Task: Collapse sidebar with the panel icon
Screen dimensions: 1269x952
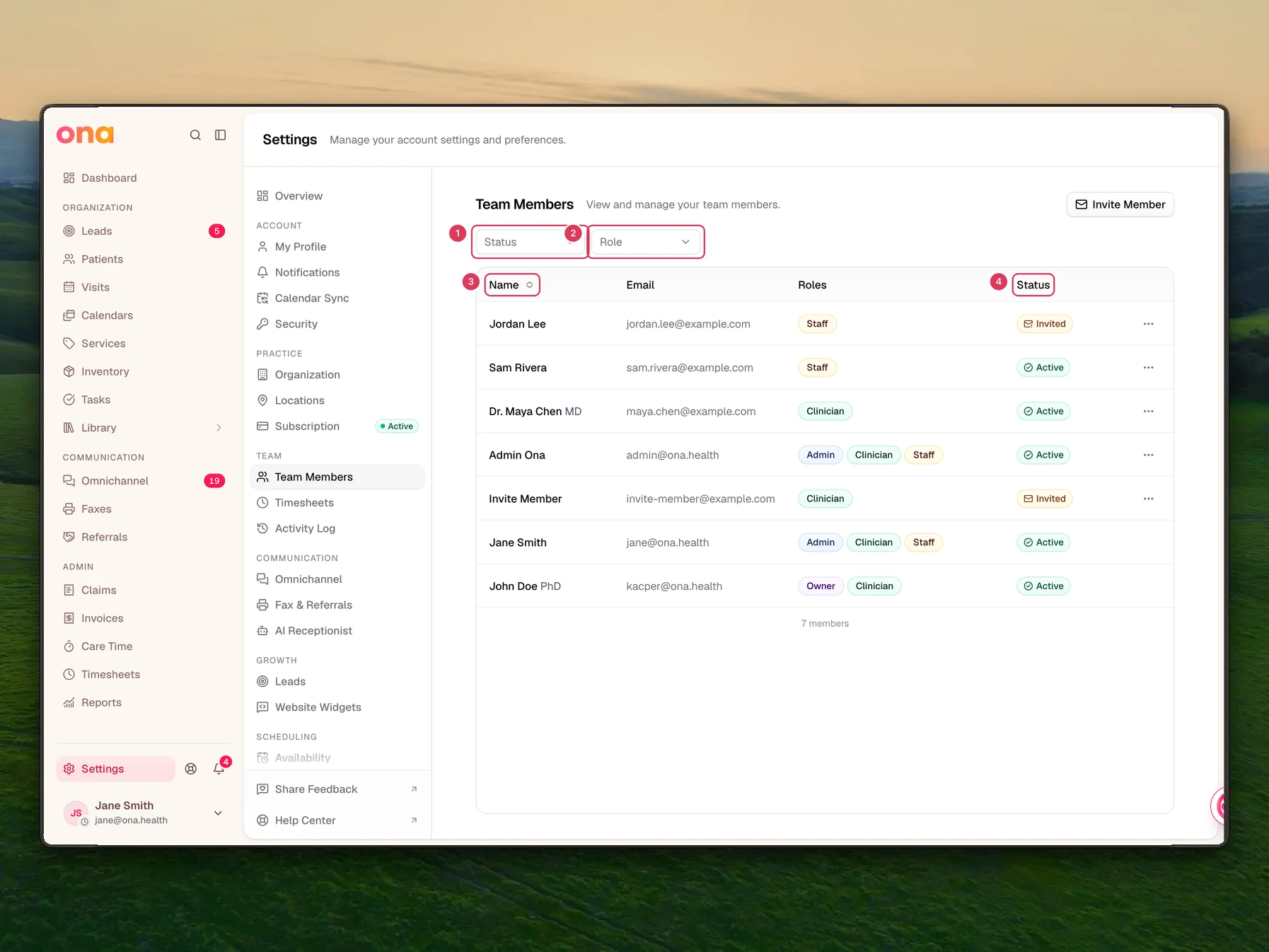Action: (x=221, y=135)
